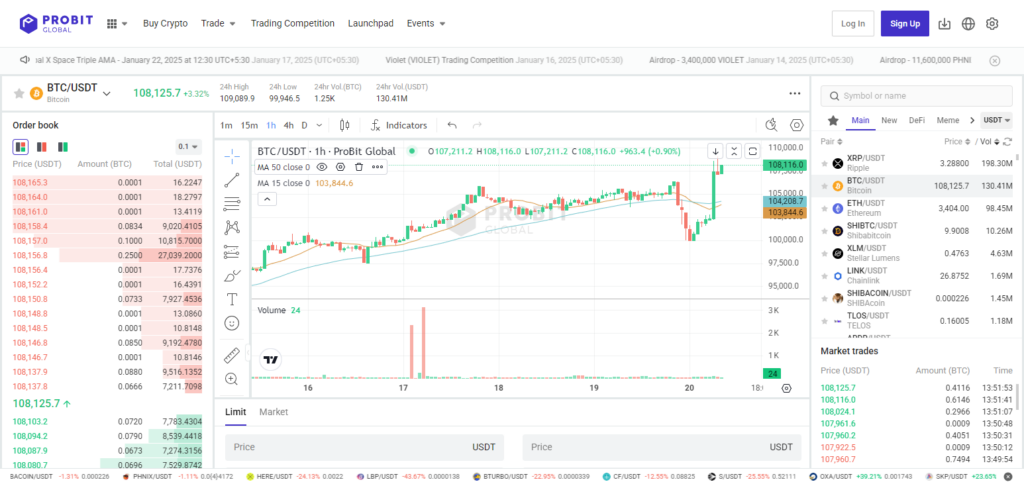
Task: Click the Sign Up button
Action: (x=905, y=24)
